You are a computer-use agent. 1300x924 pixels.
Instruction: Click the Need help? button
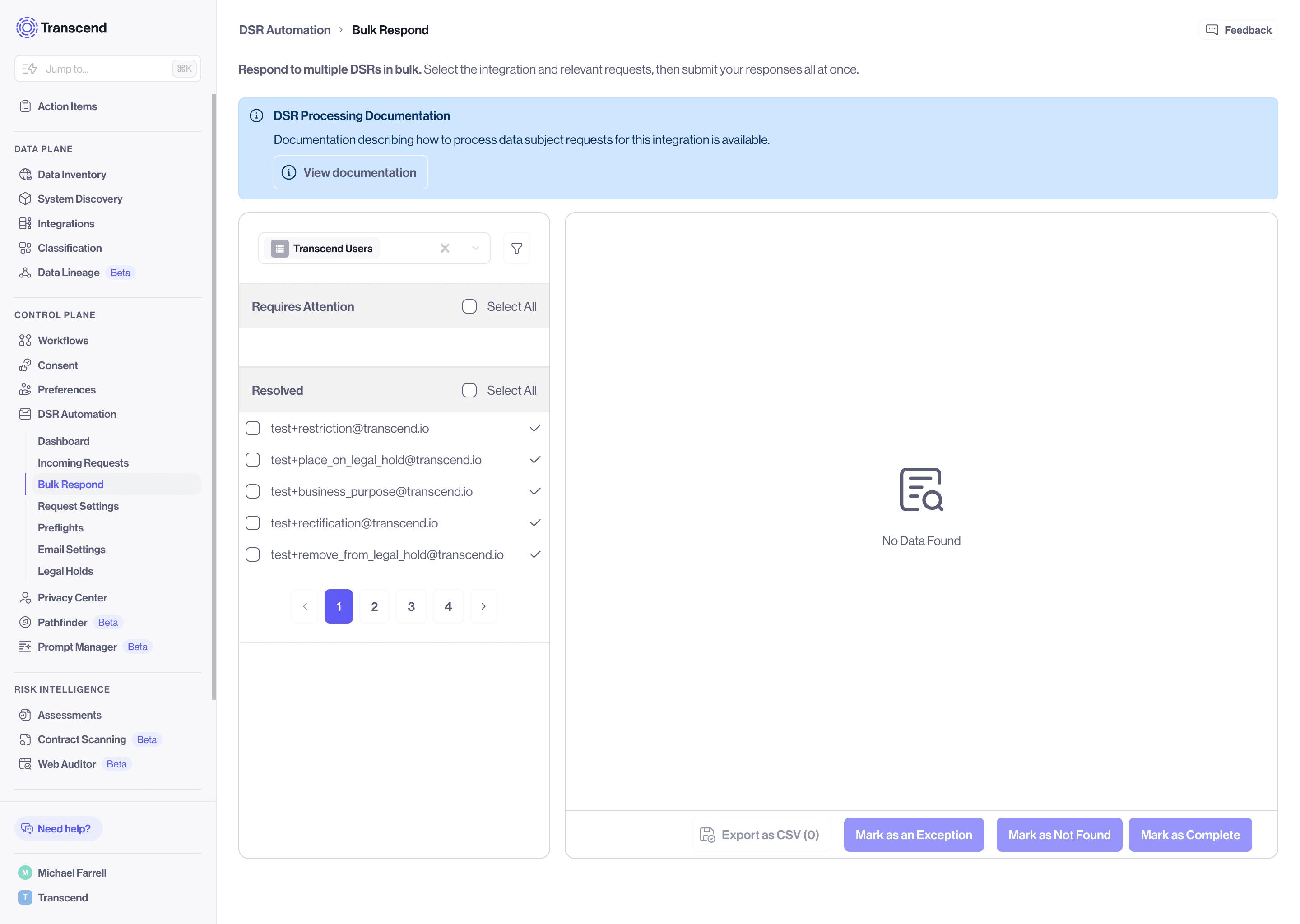(x=58, y=828)
